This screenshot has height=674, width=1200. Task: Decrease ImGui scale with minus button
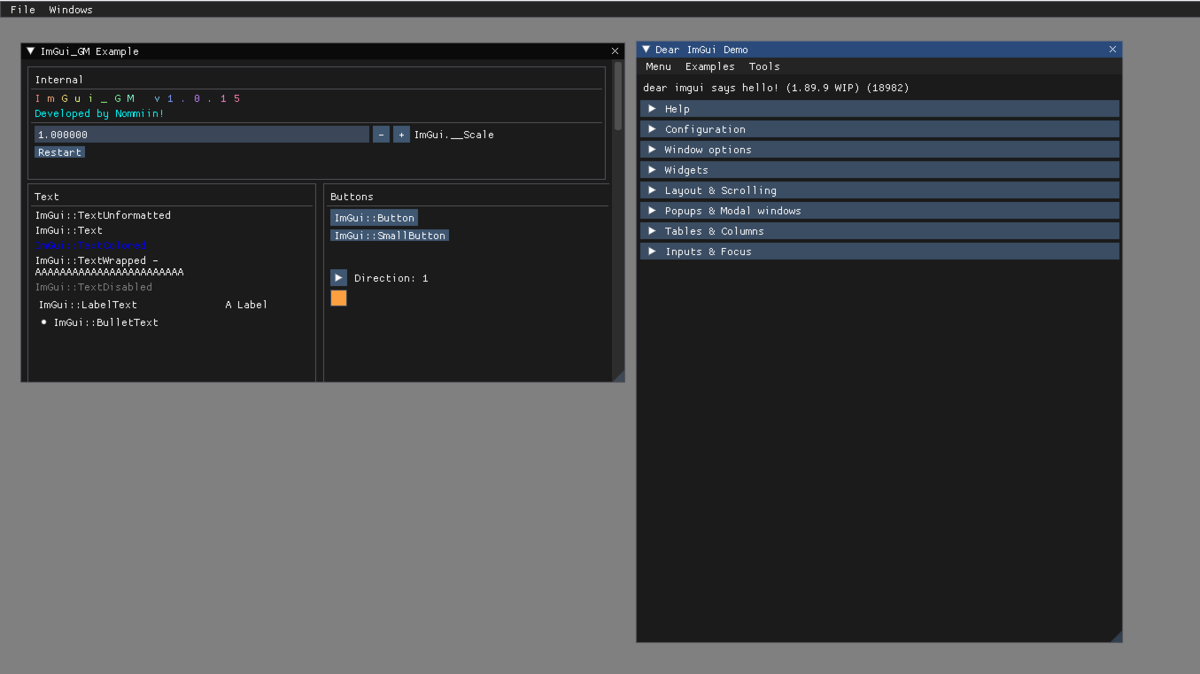coord(381,134)
